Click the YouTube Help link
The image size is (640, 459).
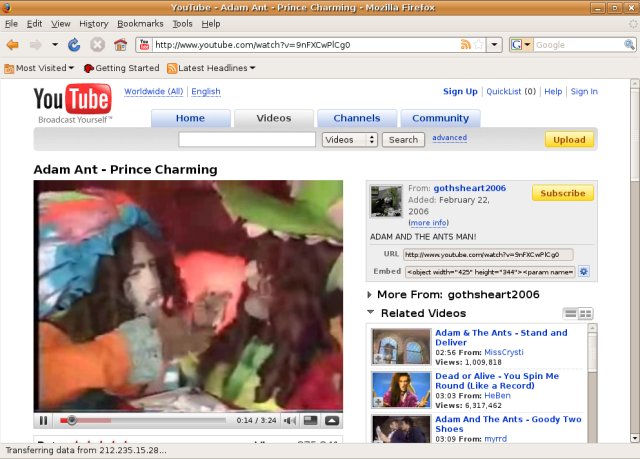(x=553, y=91)
